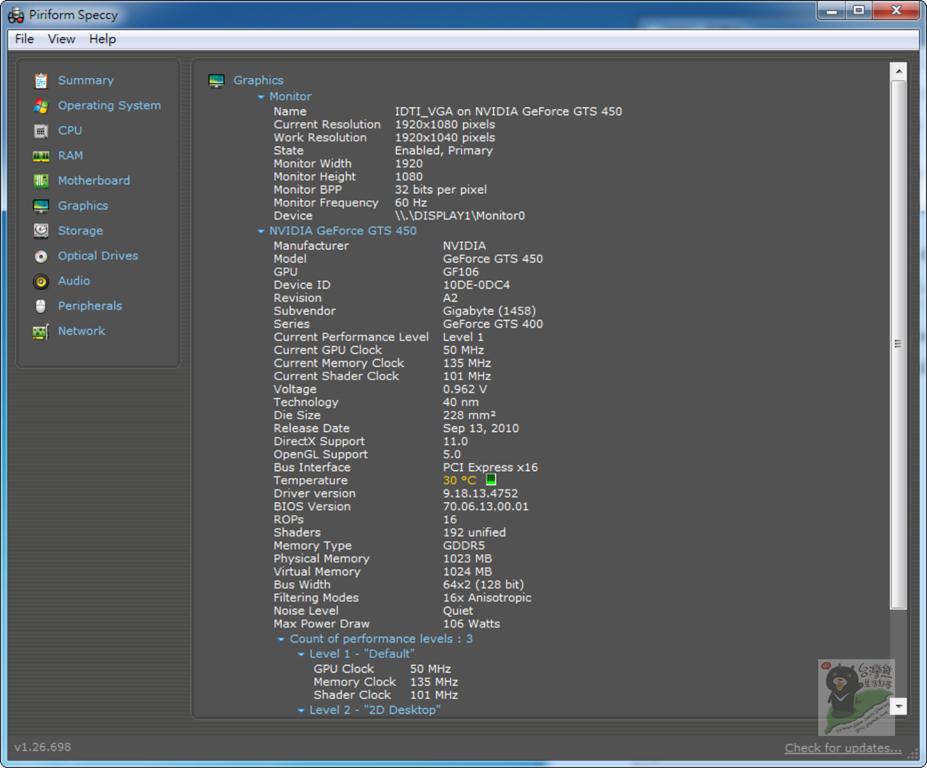Viewport: 927px width, 768px height.
Task: Click the Motherboard icon in sidebar
Action: pos(41,181)
